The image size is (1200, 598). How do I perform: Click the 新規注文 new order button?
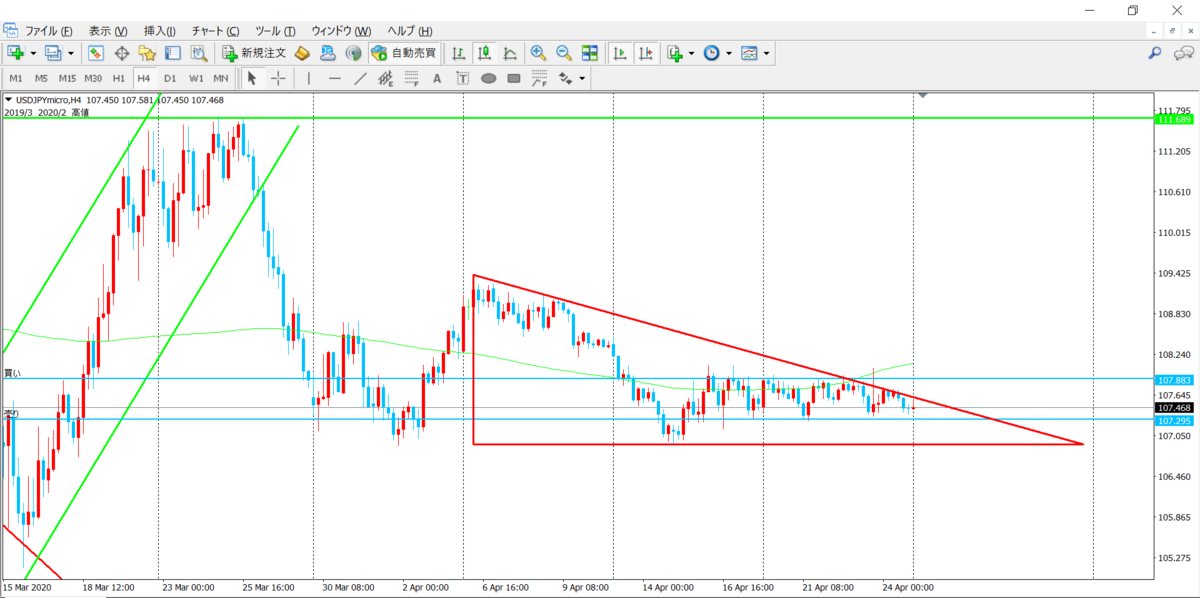click(x=255, y=52)
